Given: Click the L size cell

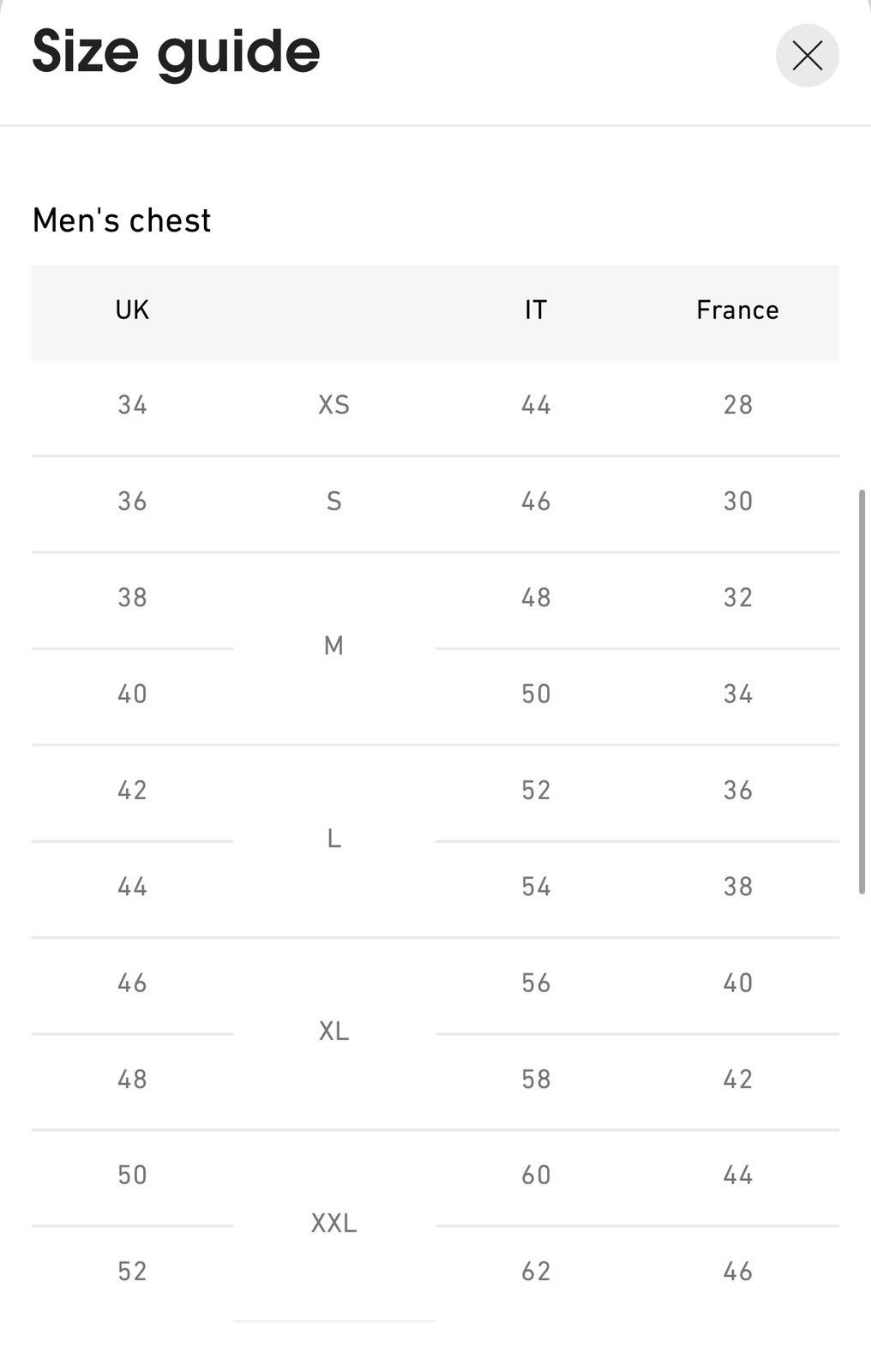Looking at the screenshot, I should tap(333, 839).
